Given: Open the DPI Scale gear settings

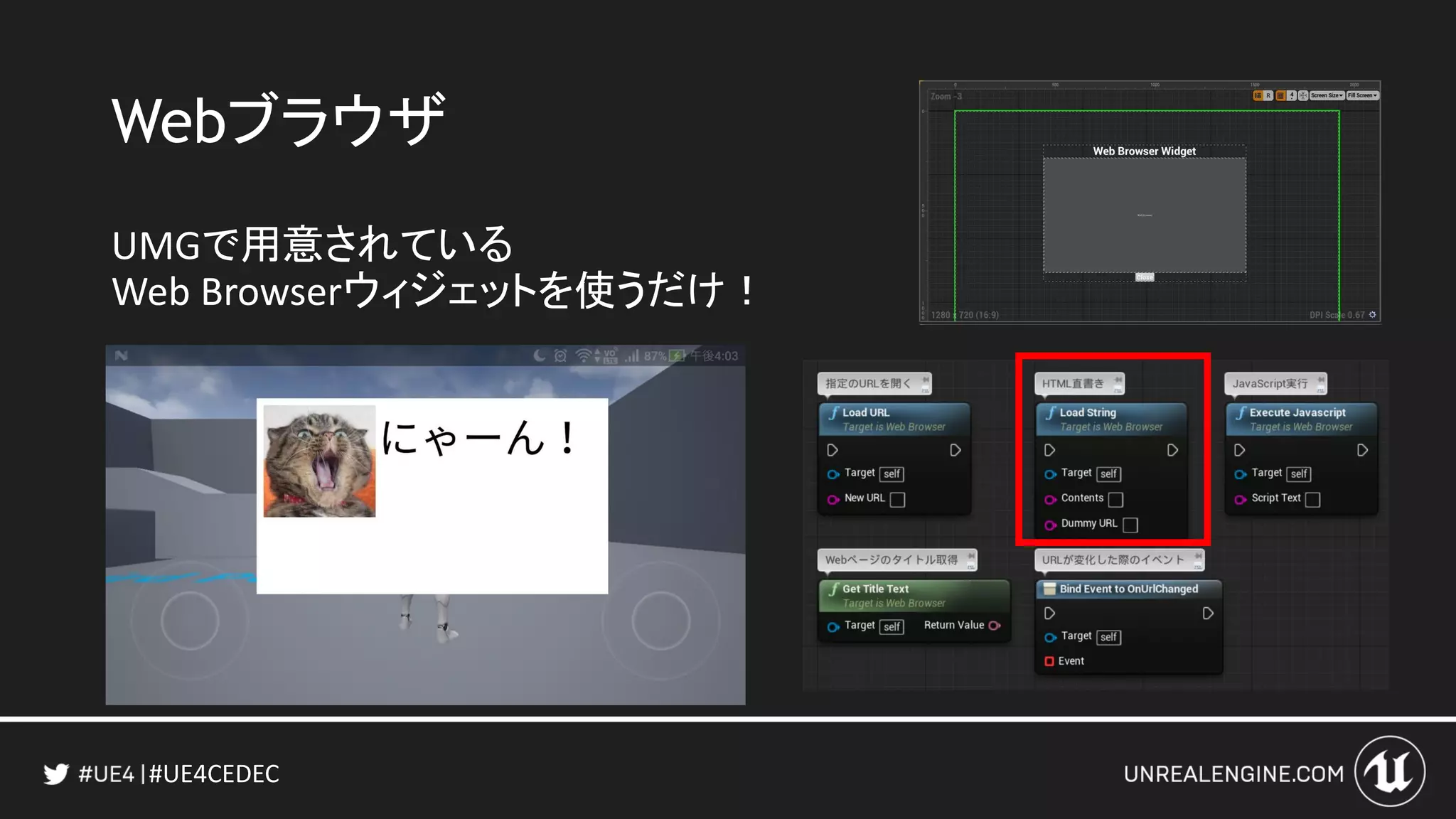Looking at the screenshot, I should (1372, 314).
